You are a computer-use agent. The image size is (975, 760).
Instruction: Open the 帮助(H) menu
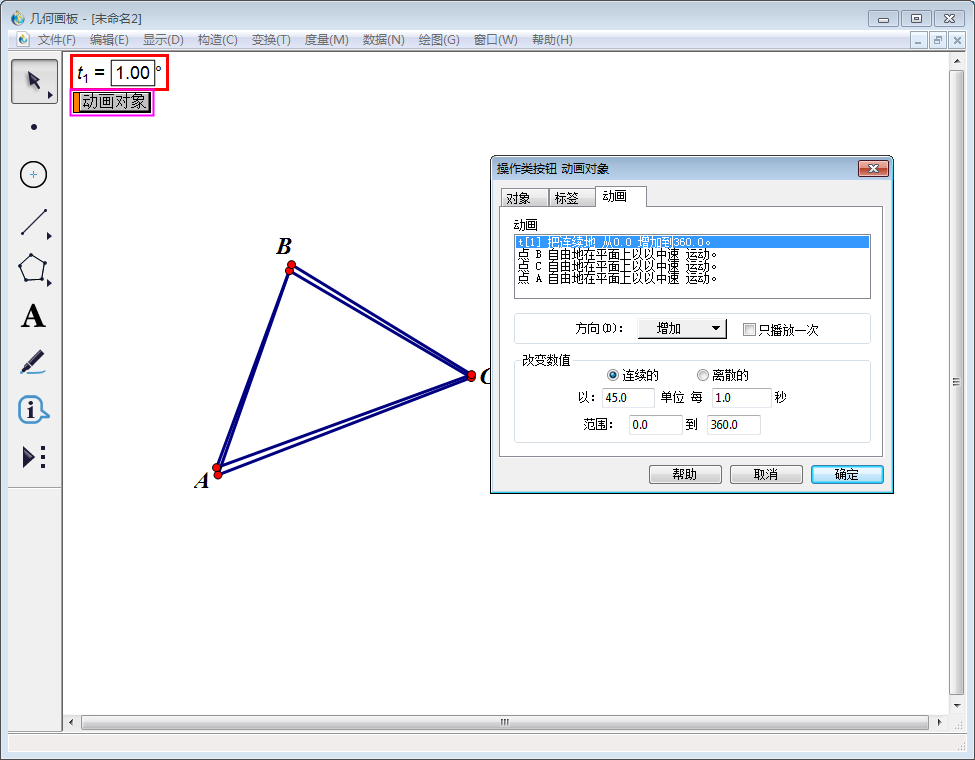coord(552,40)
